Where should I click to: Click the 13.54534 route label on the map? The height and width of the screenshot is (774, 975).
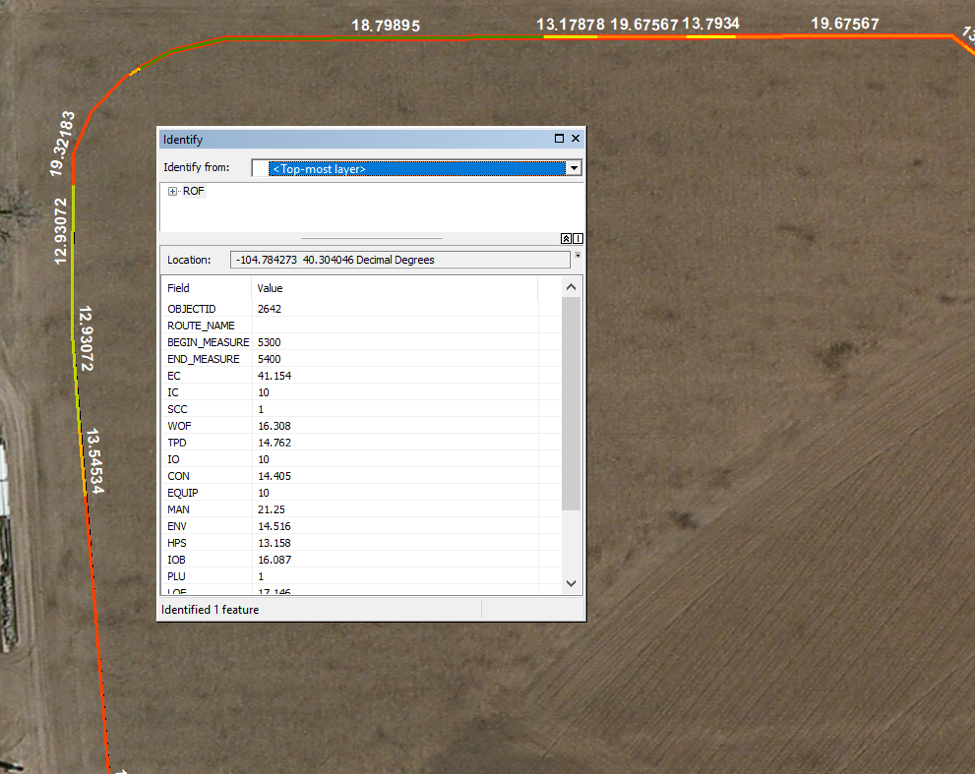pos(94,461)
